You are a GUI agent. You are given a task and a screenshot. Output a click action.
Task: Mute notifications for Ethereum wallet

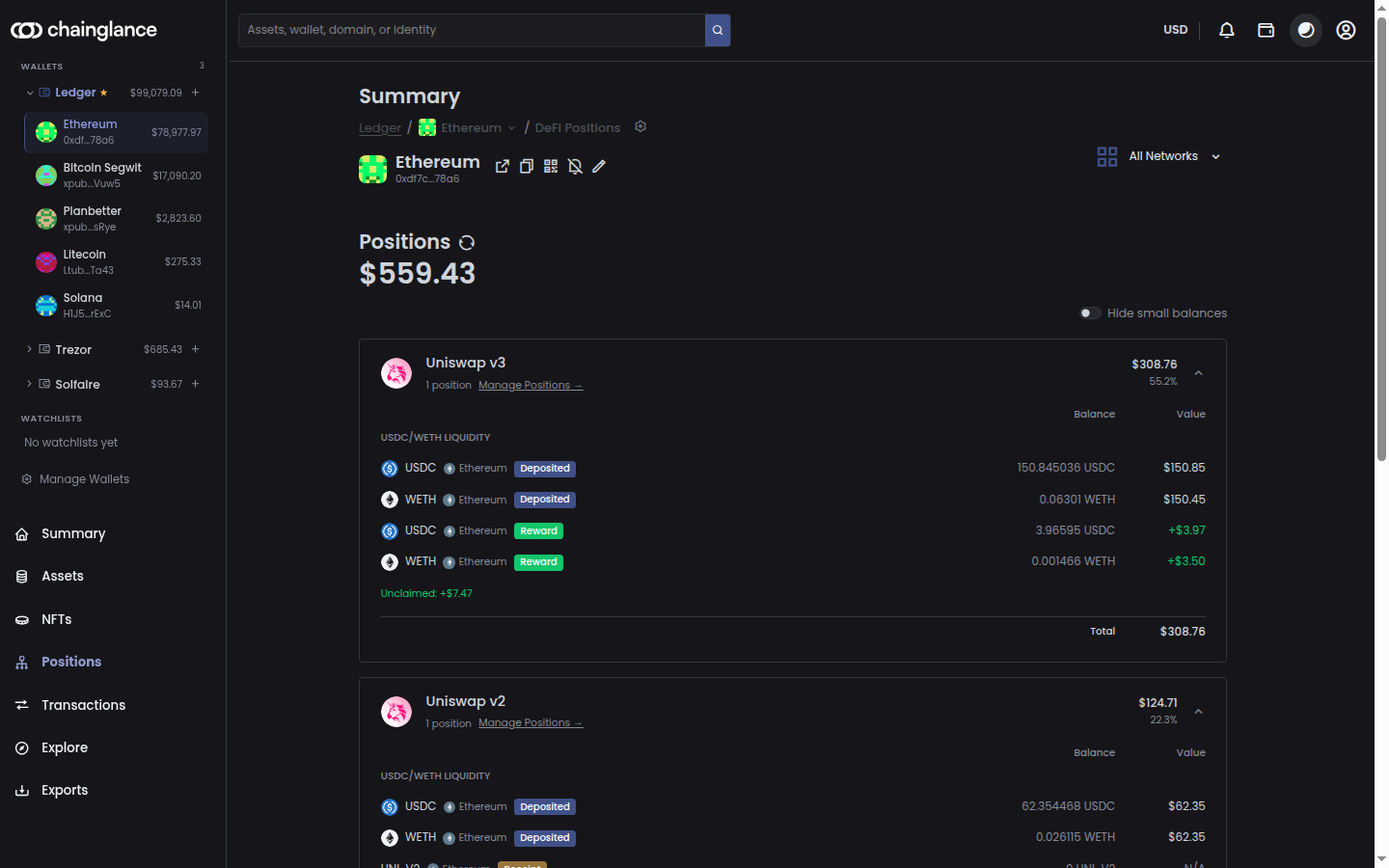(x=575, y=166)
